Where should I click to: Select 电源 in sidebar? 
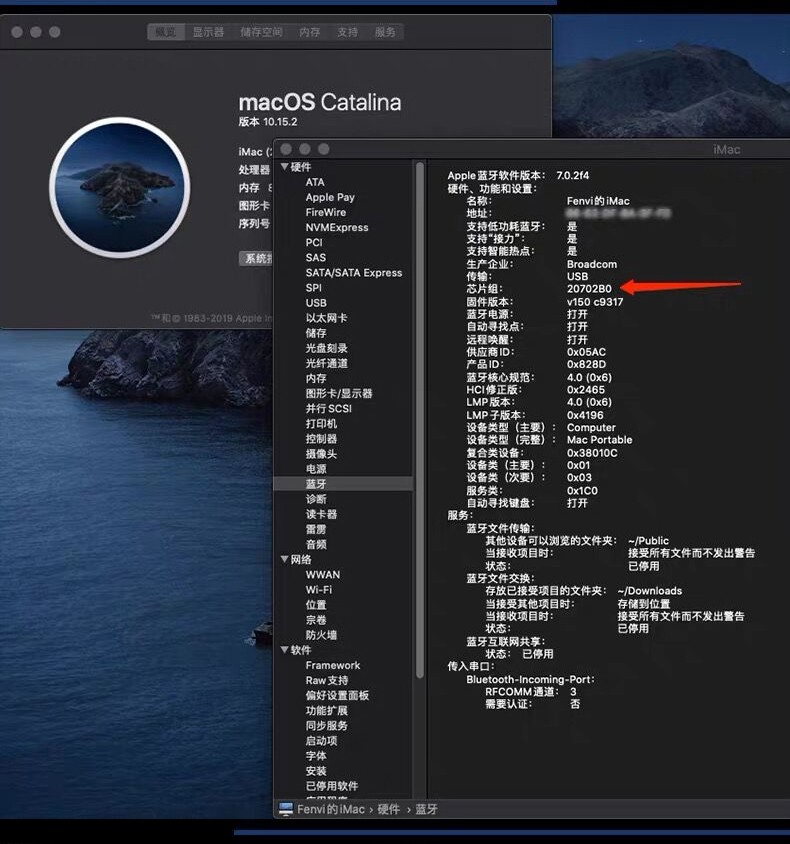click(x=316, y=468)
